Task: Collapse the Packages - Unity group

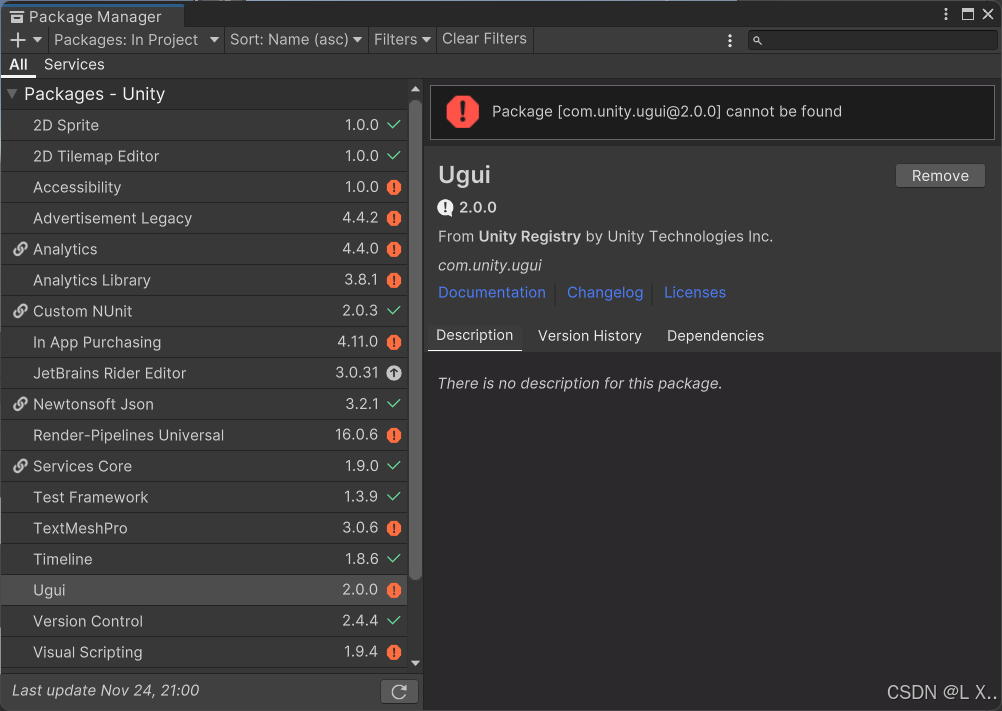Action: click(12, 94)
